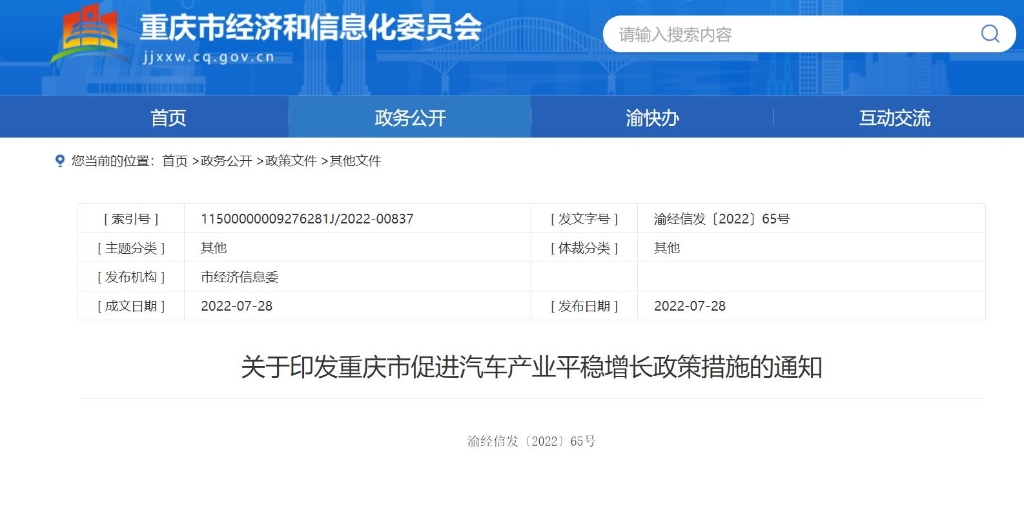Image resolution: width=1024 pixels, height=516 pixels.
Task: Click the 重庆市经济和信息化委员会 site title
Action: [x=310, y=27]
